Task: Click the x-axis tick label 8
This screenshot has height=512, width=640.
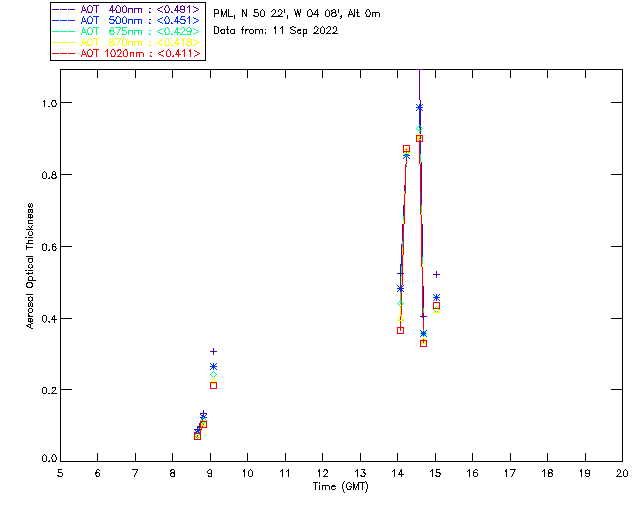Action: [173, 473]
